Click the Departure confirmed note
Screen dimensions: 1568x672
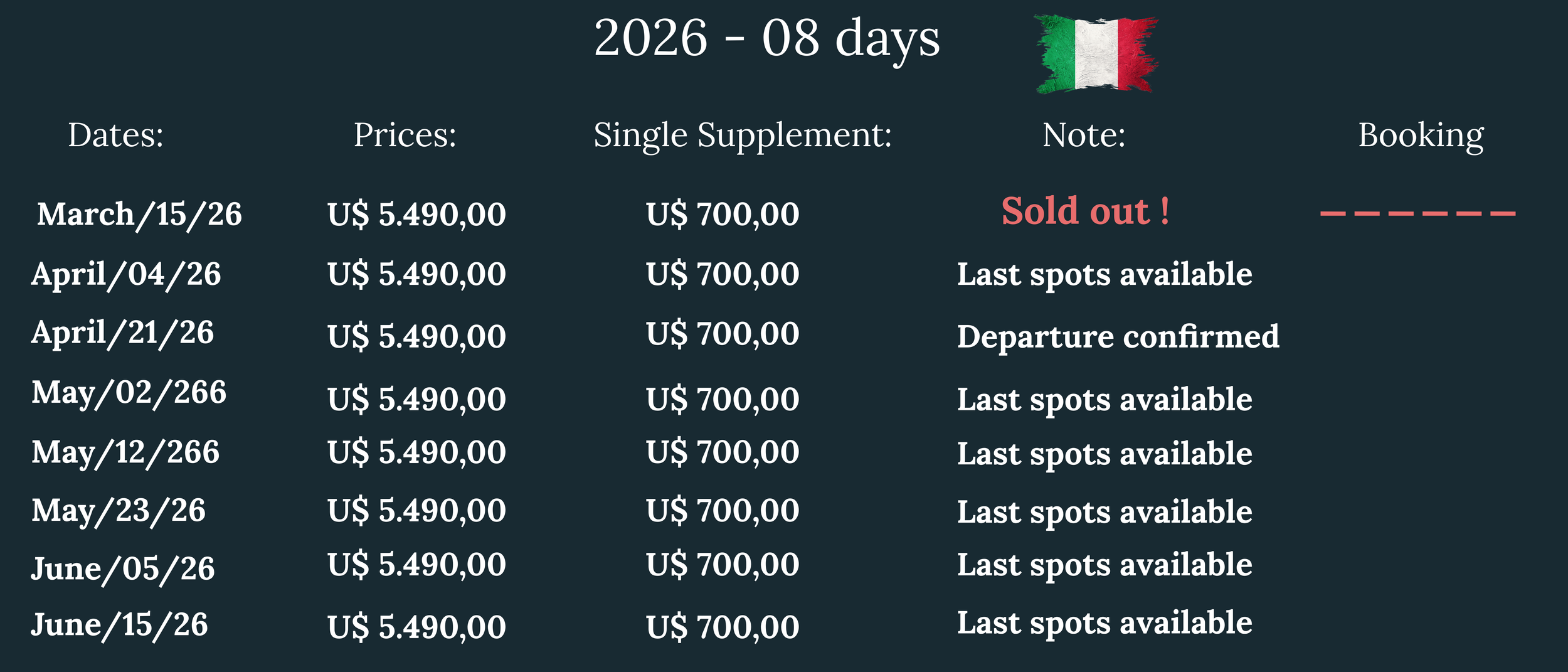[1118, 337]
